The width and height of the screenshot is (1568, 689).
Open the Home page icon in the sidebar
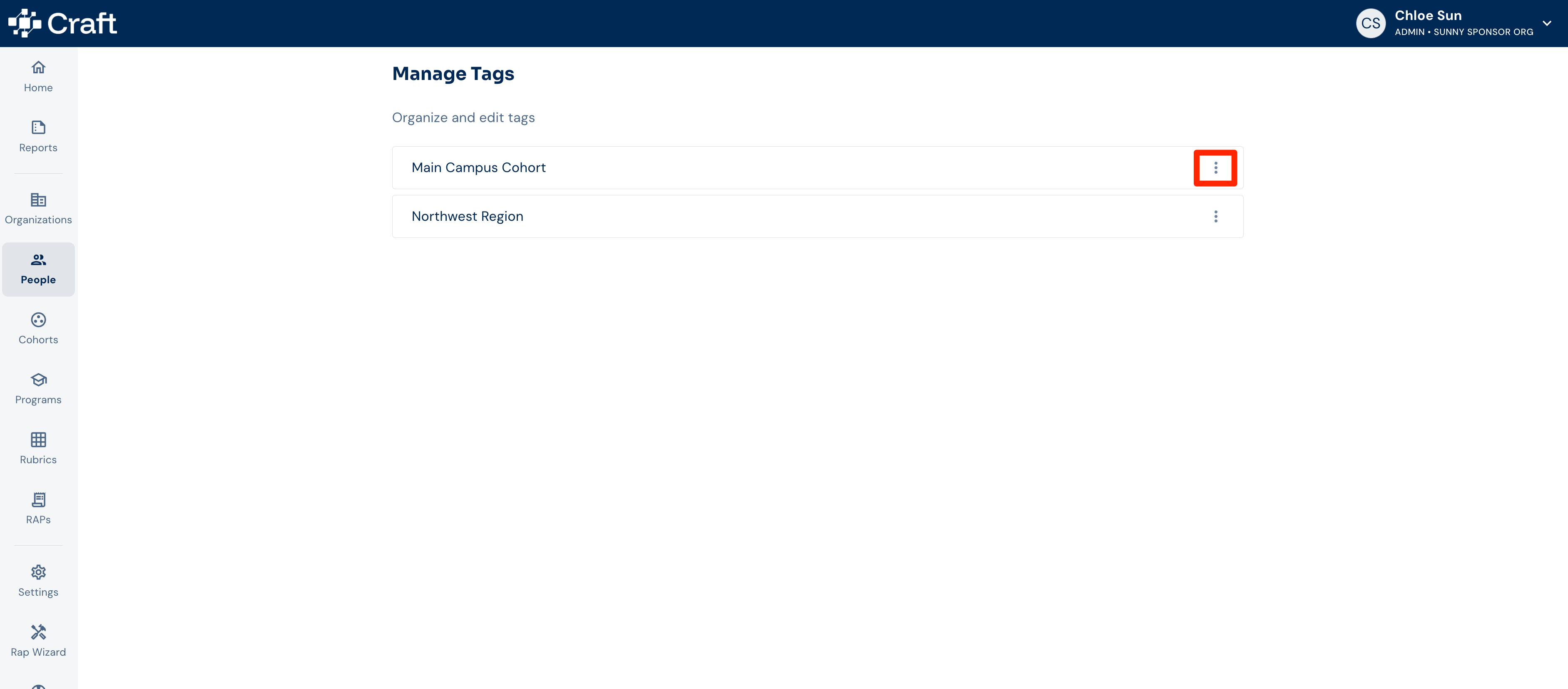tap(38, 67)
